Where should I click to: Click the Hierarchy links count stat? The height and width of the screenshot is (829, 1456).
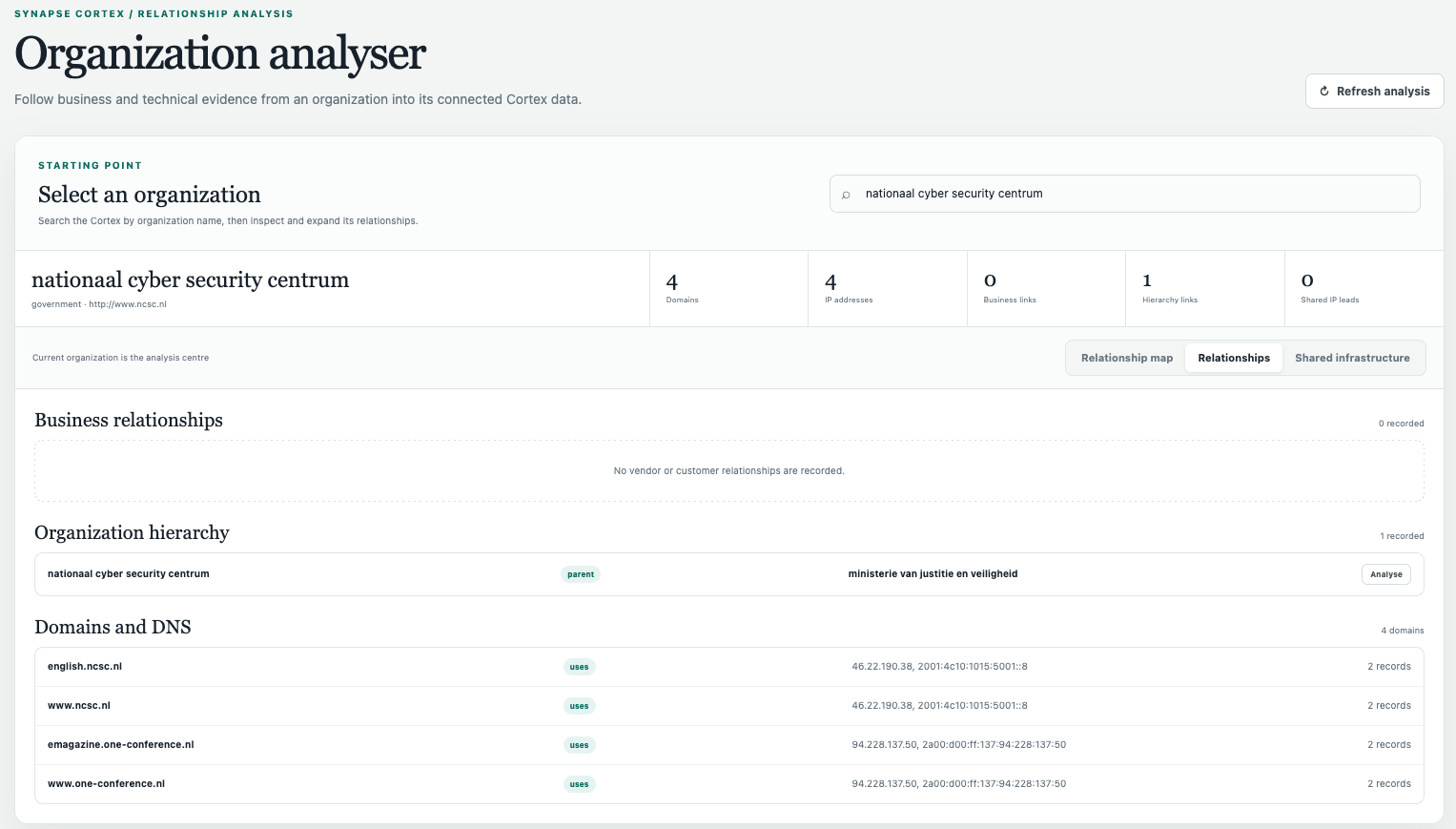pyautogui.click(x=1205, y=288)
